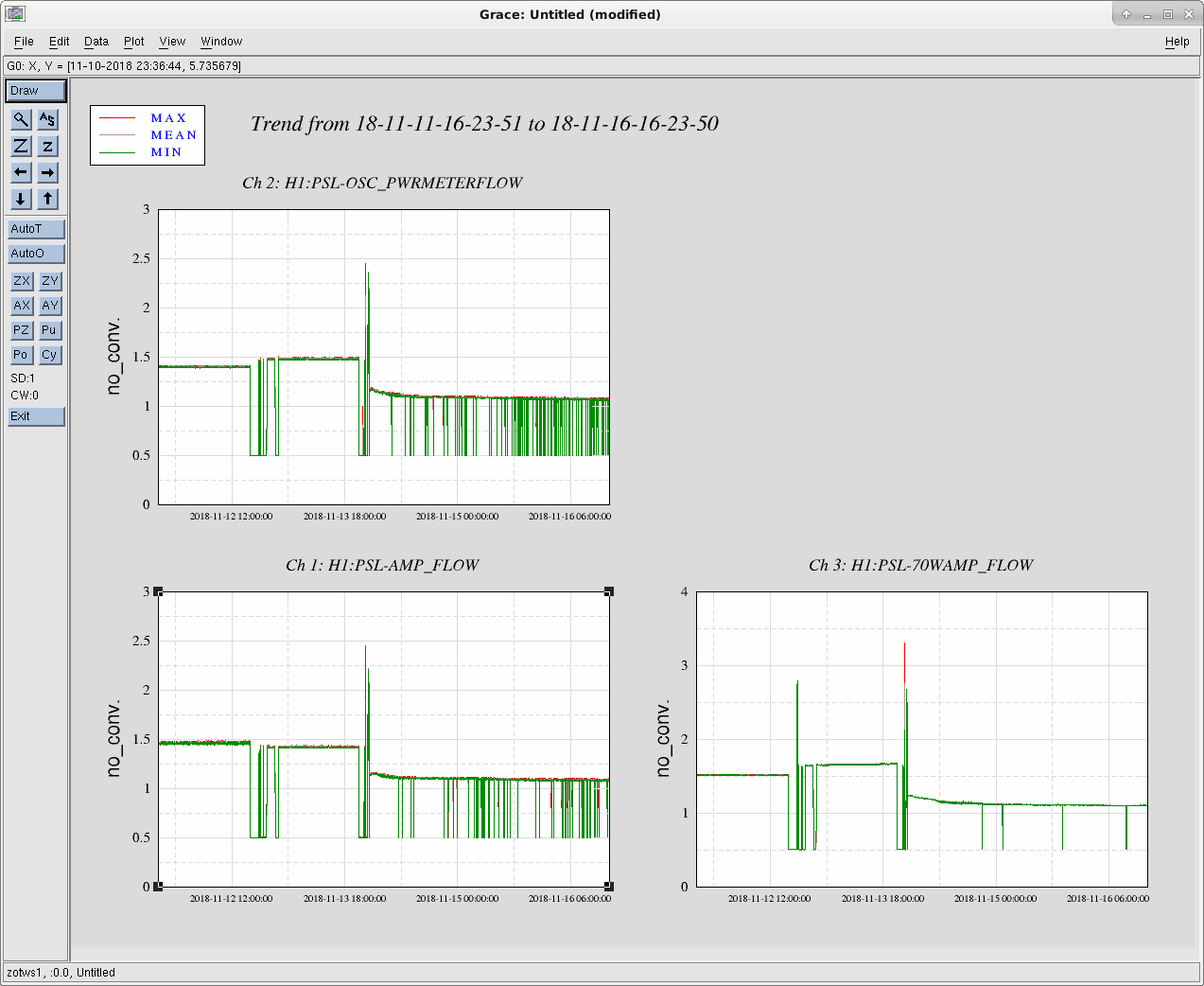
Task: Open the Edit menu
Action: 60,42
